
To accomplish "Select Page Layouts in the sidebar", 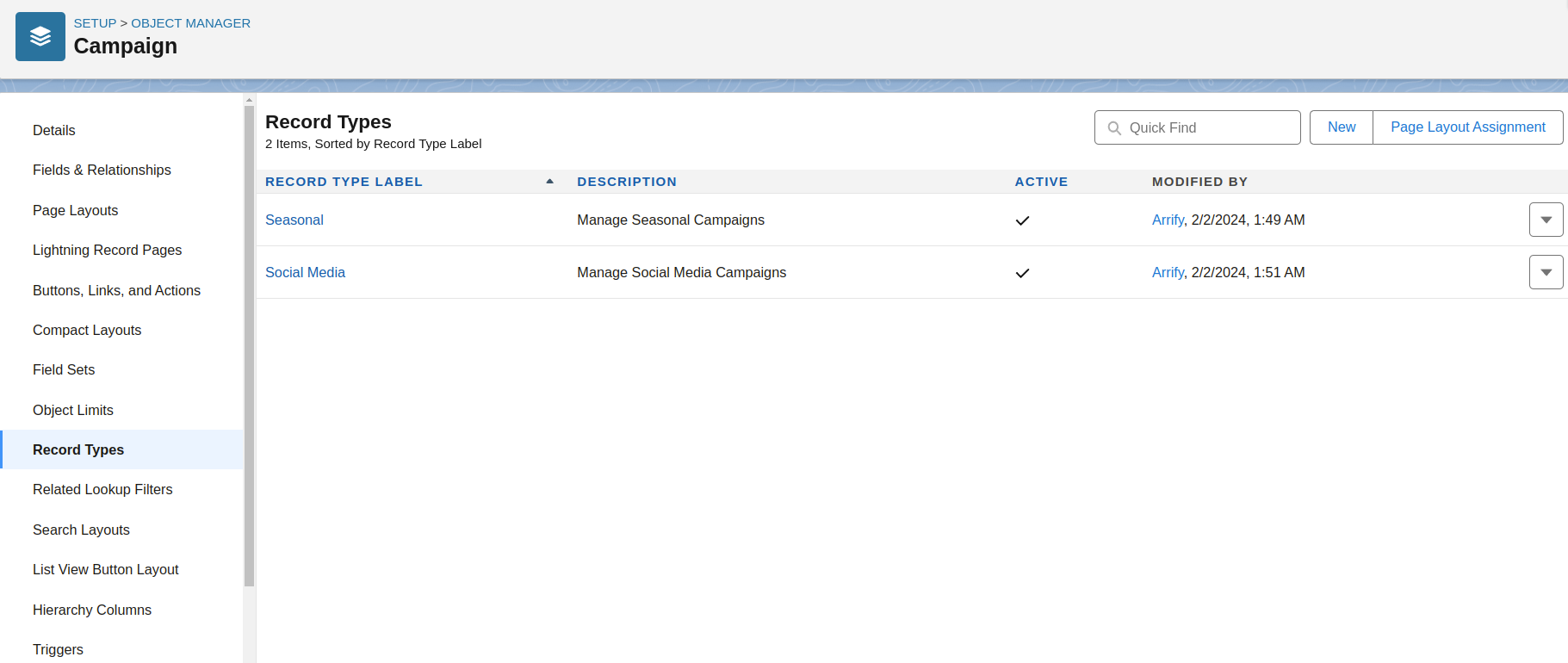I will pos(75,210).
